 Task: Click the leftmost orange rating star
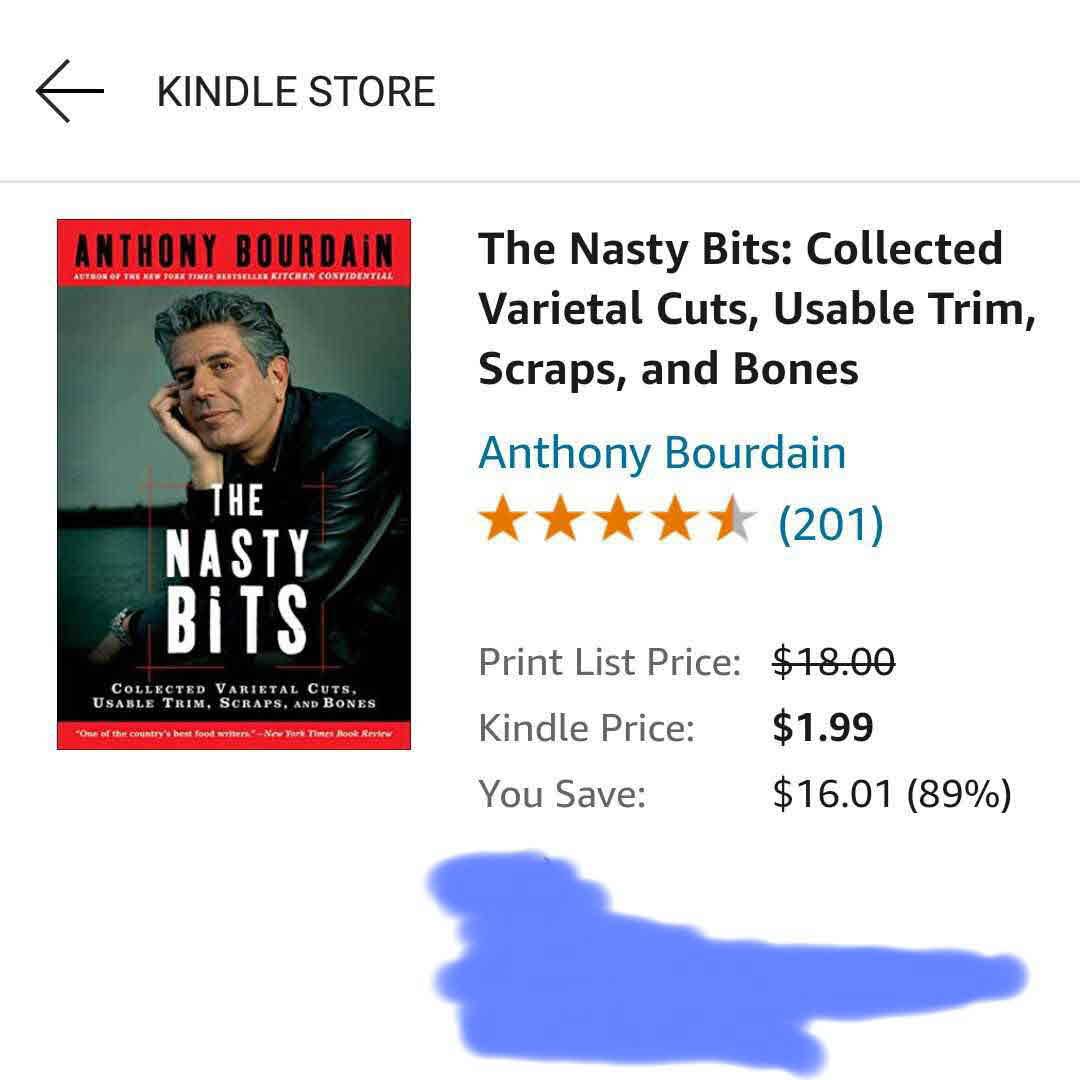[x=501, y=522]
